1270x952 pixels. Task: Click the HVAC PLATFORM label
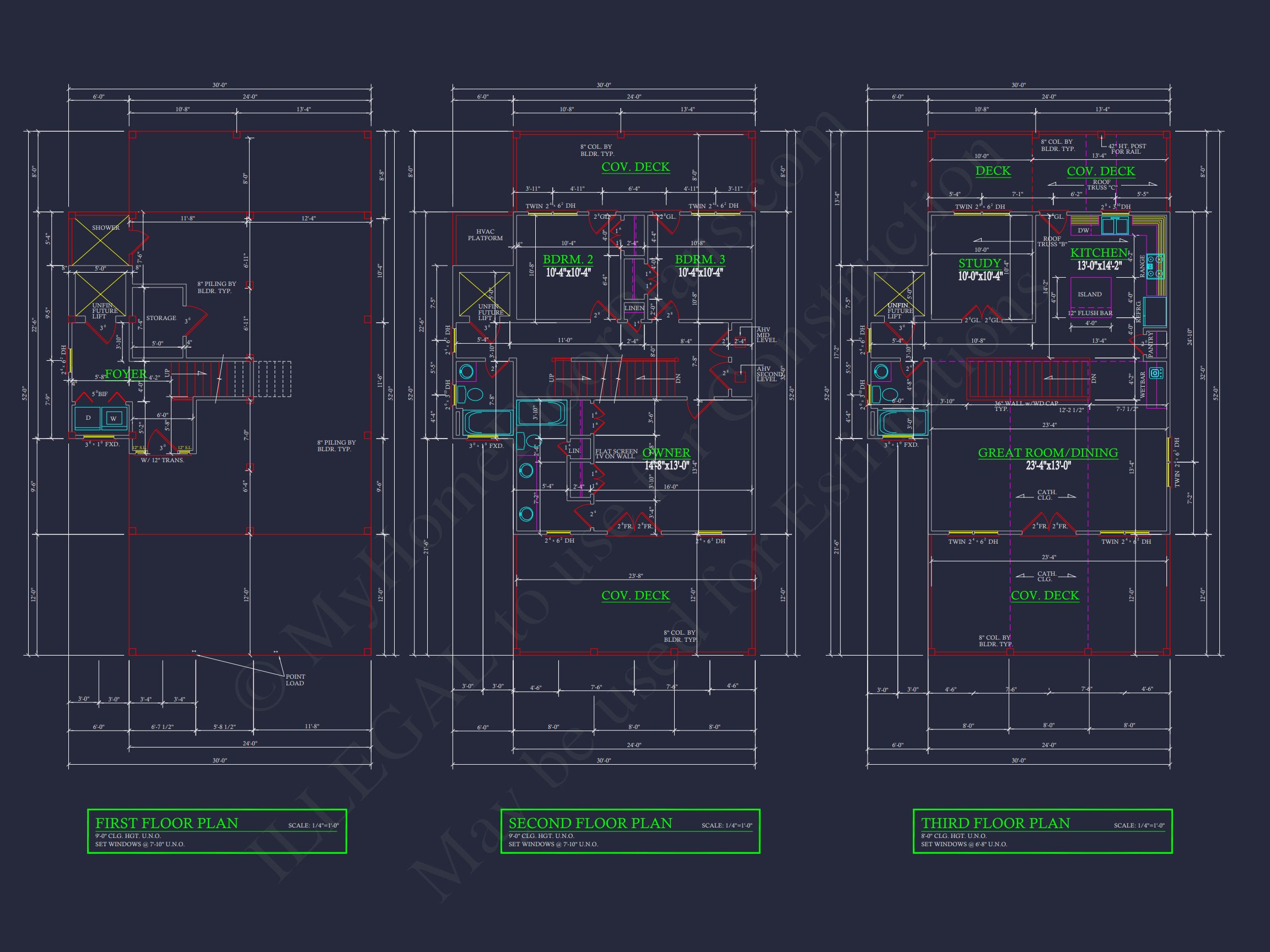pyautogui.click(x=485, y=235)
